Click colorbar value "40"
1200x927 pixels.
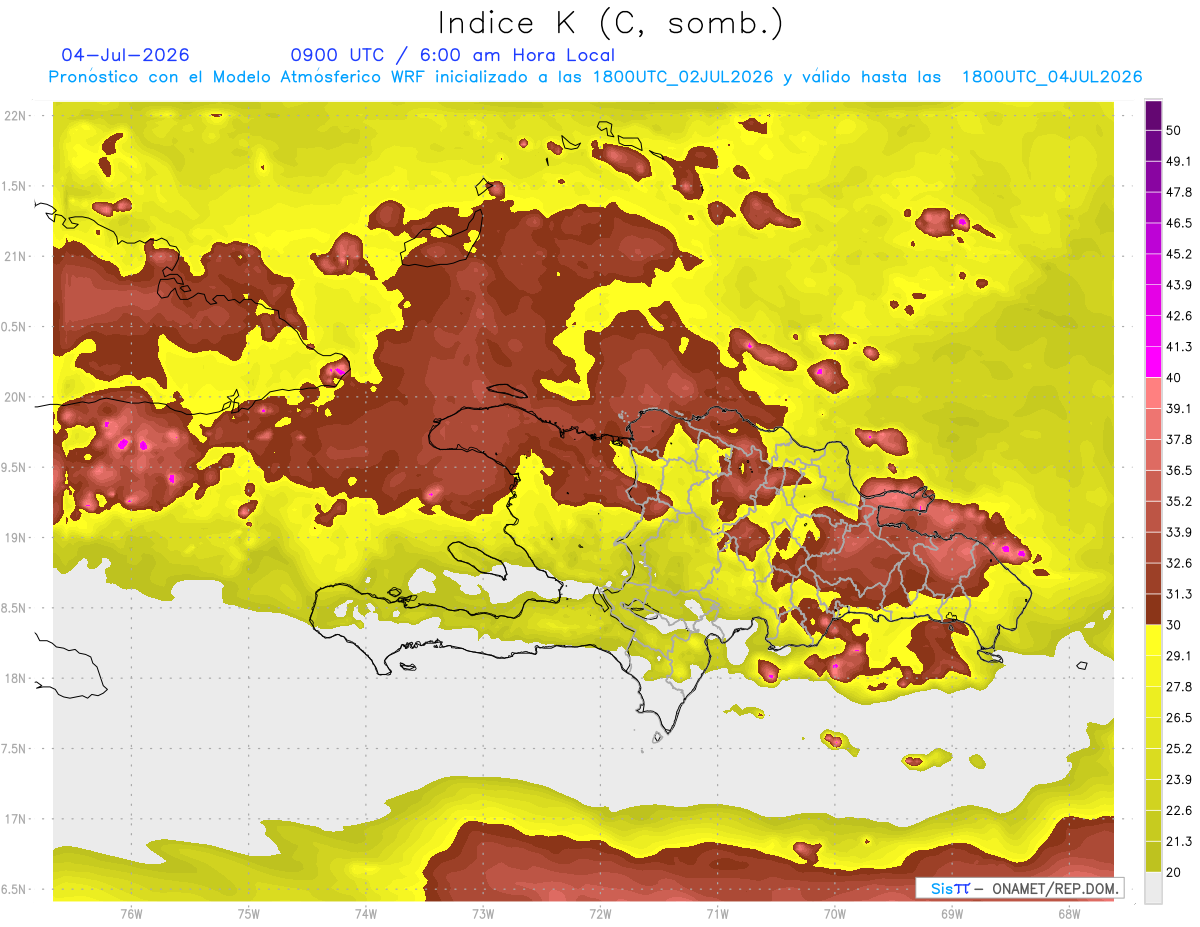(1174, 378)
